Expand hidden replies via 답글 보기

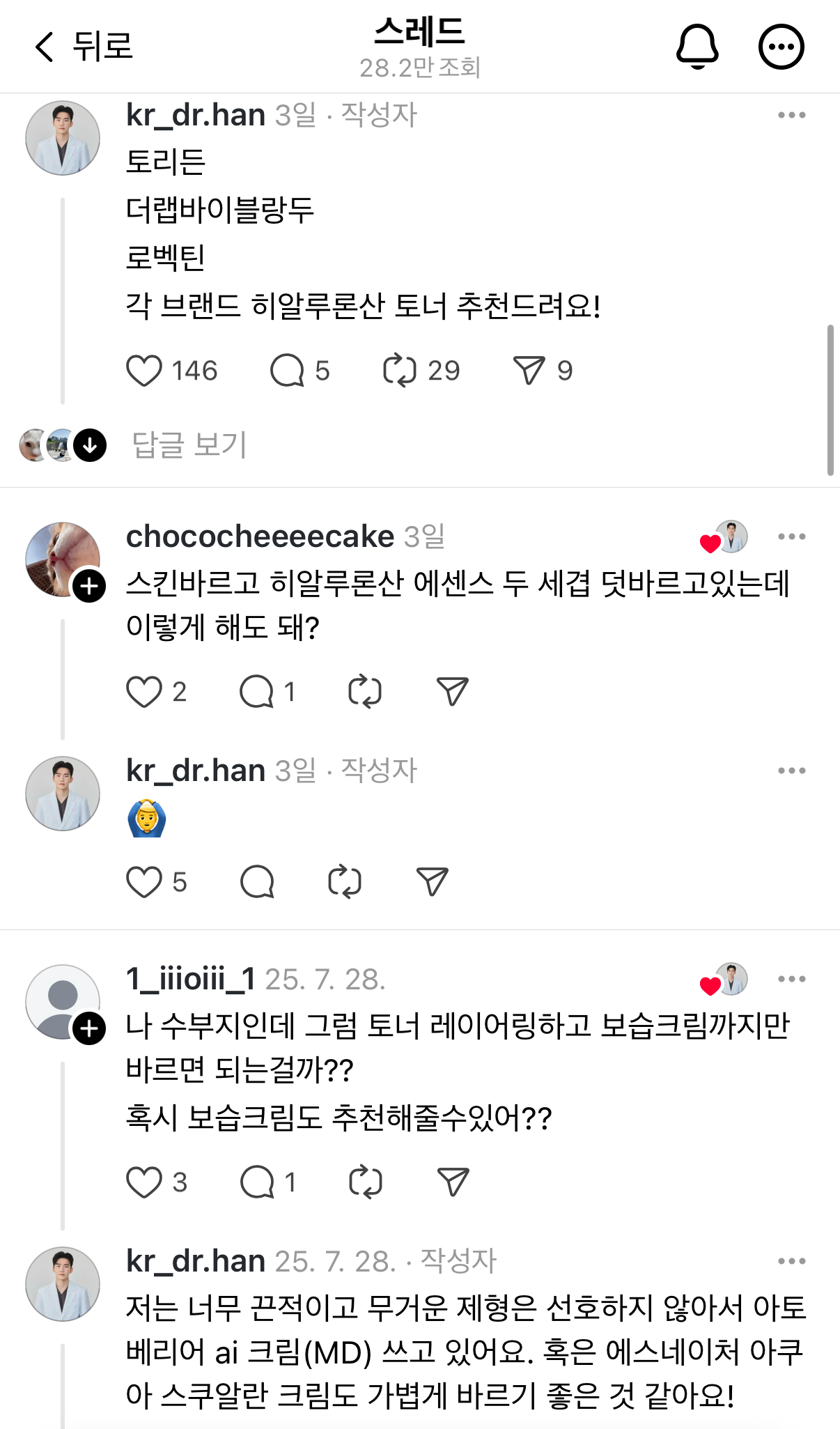click(x=189, y=445)
